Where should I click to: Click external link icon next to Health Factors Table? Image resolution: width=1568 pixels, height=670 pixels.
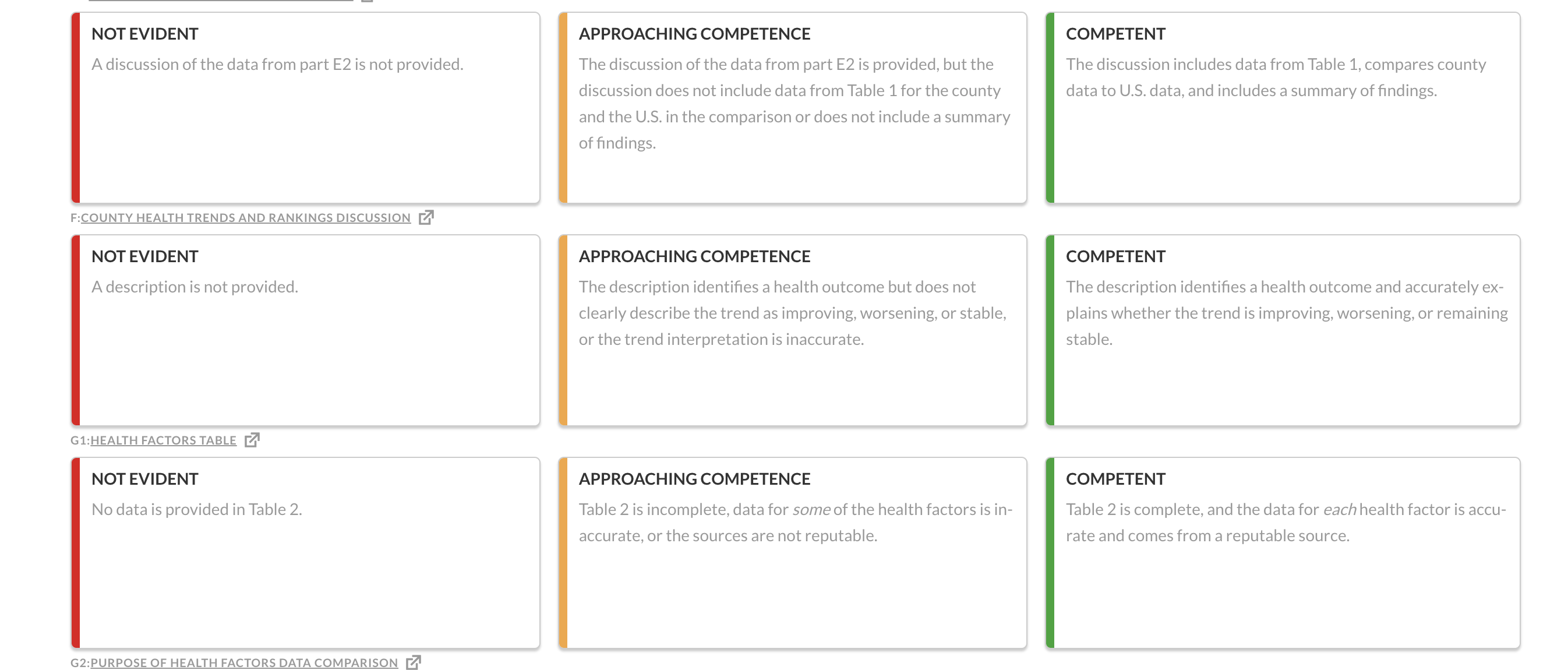pos(252,440)
